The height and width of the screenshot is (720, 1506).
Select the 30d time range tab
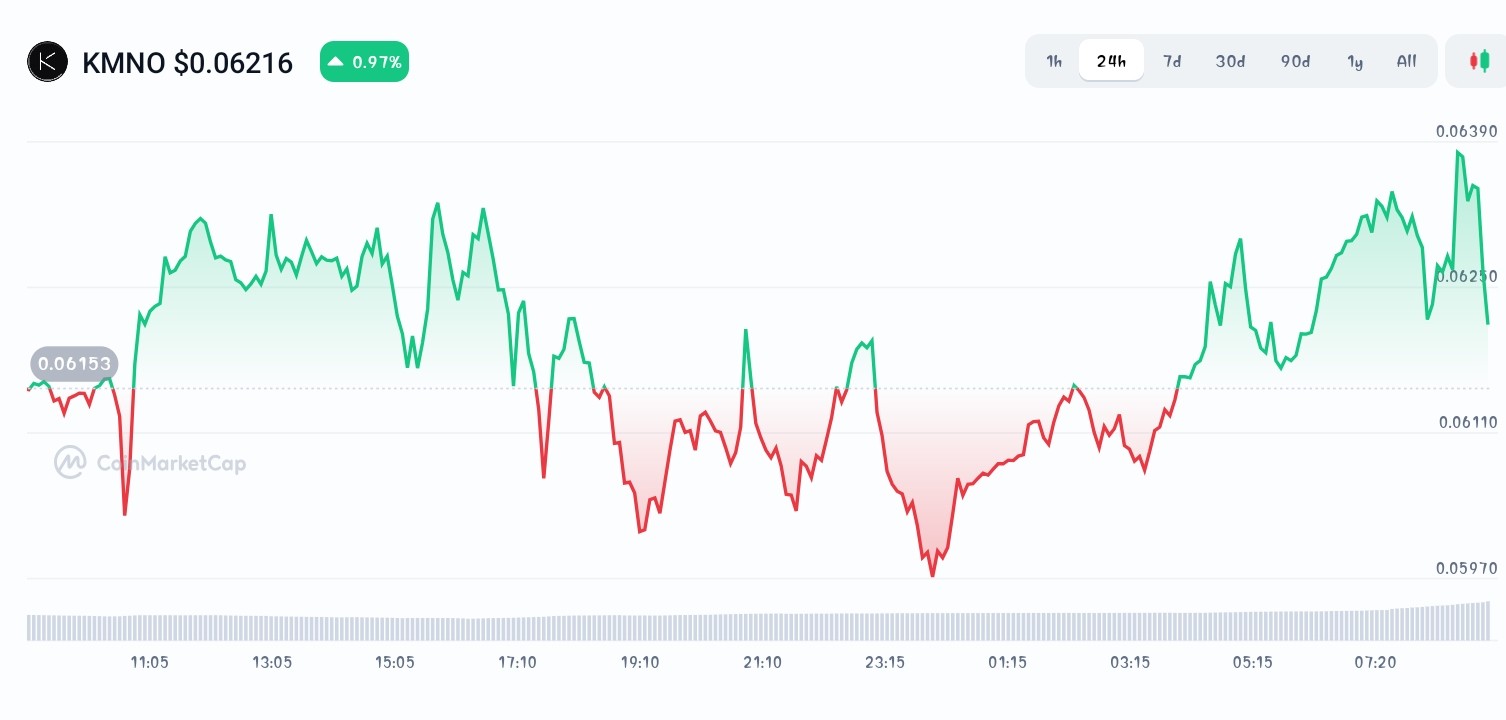pos(1230,61)
